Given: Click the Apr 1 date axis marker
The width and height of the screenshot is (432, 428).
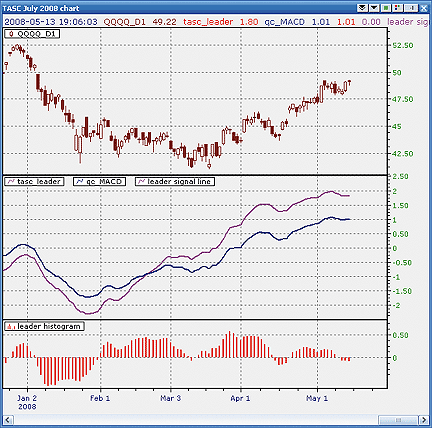Looking at the screenshot, I should (240, 398).
